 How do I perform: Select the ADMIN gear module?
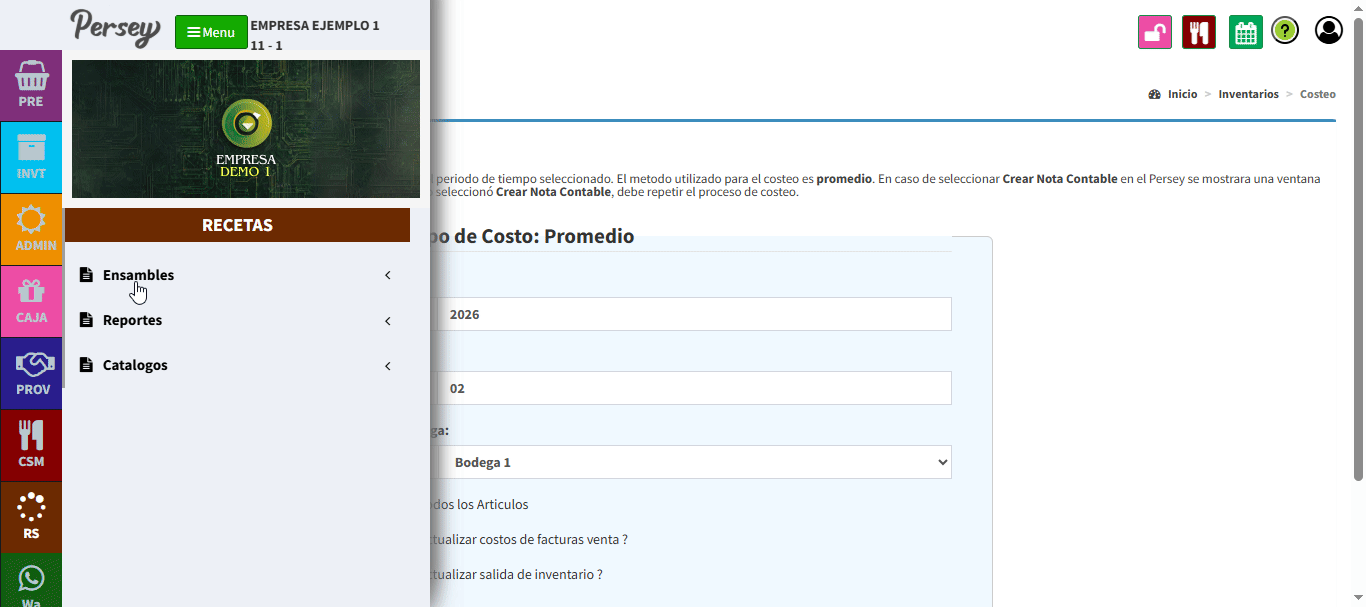pyautogui.click(x=31, y=229)
